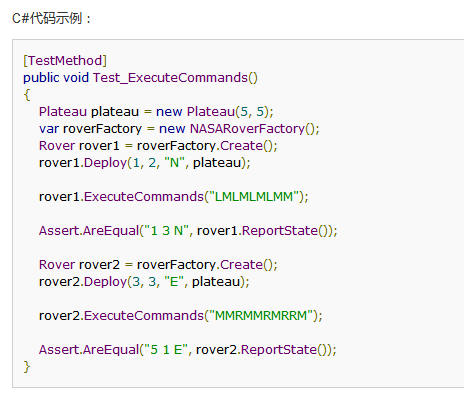464x405 pixels.
Task: Click the rover1.Deploy(1, 2, "N", plateau) line
Action: pos(145,163)
